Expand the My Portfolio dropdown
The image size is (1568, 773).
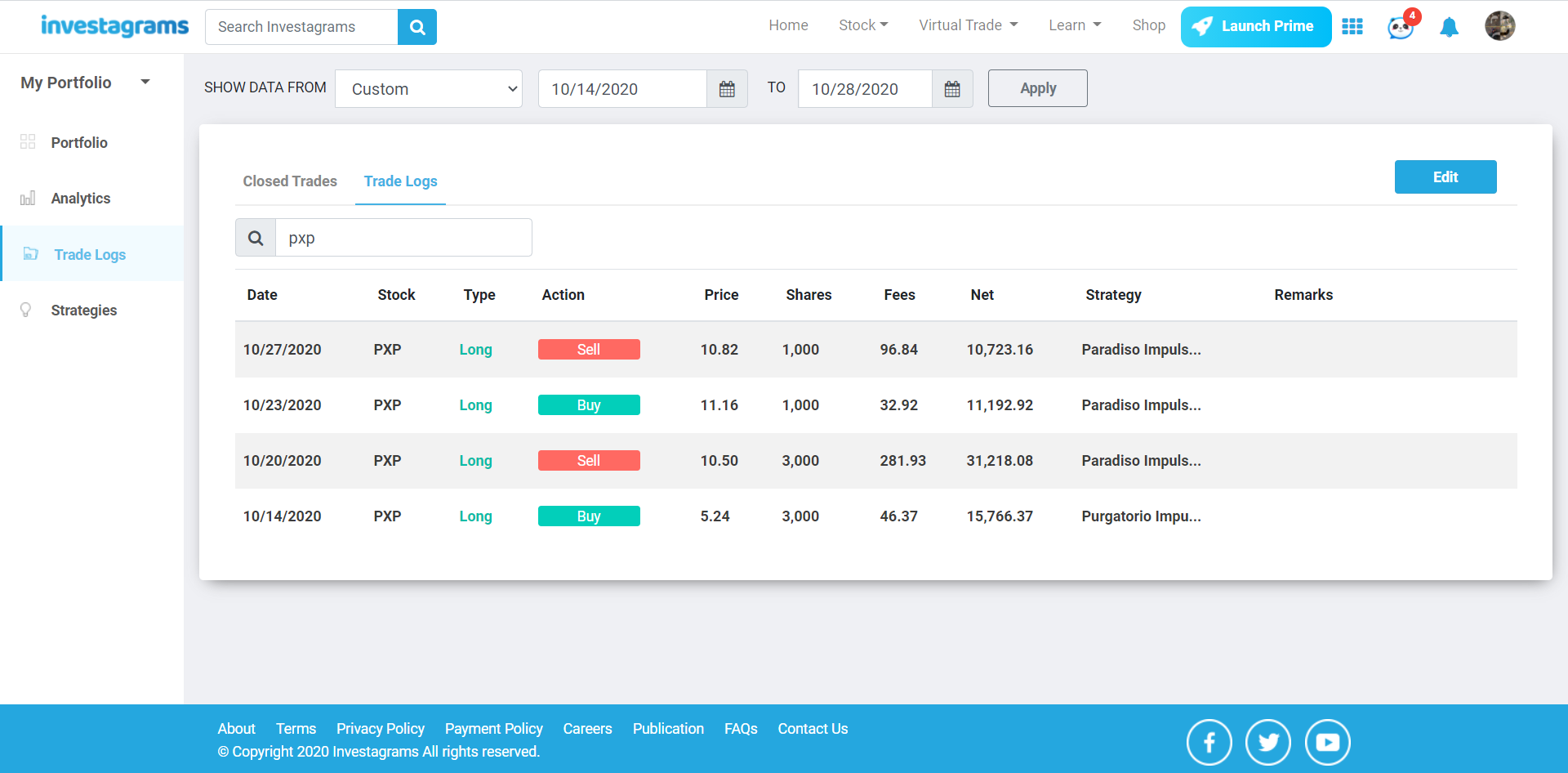86,83
